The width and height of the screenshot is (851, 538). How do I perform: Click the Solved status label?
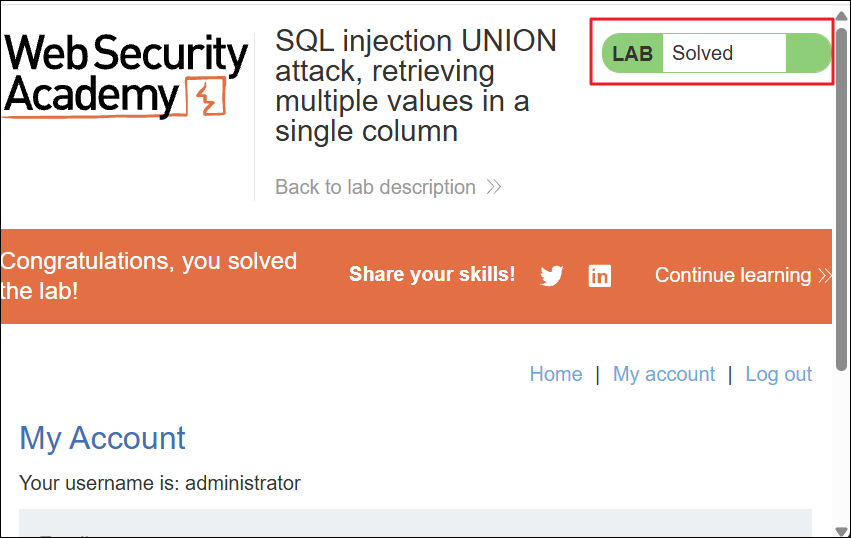pos(702,53)
